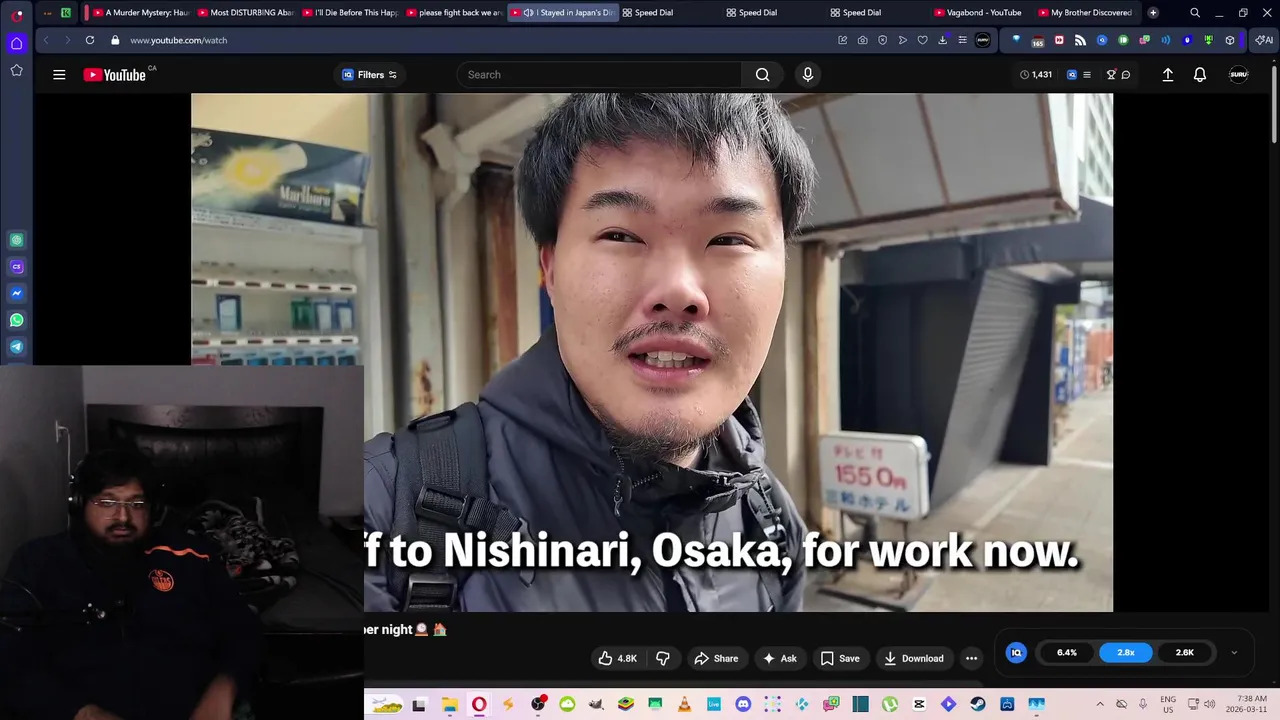Show hidden system tray icons
Image resolution: width=1280 pixels, height=720 pixels.
1100,704
